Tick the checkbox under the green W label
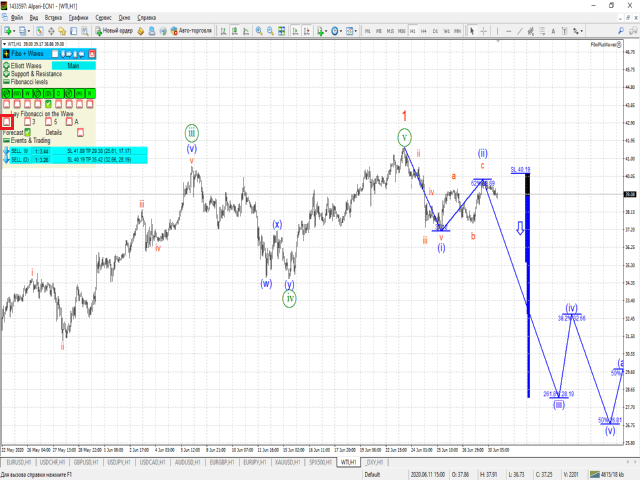 27,104
